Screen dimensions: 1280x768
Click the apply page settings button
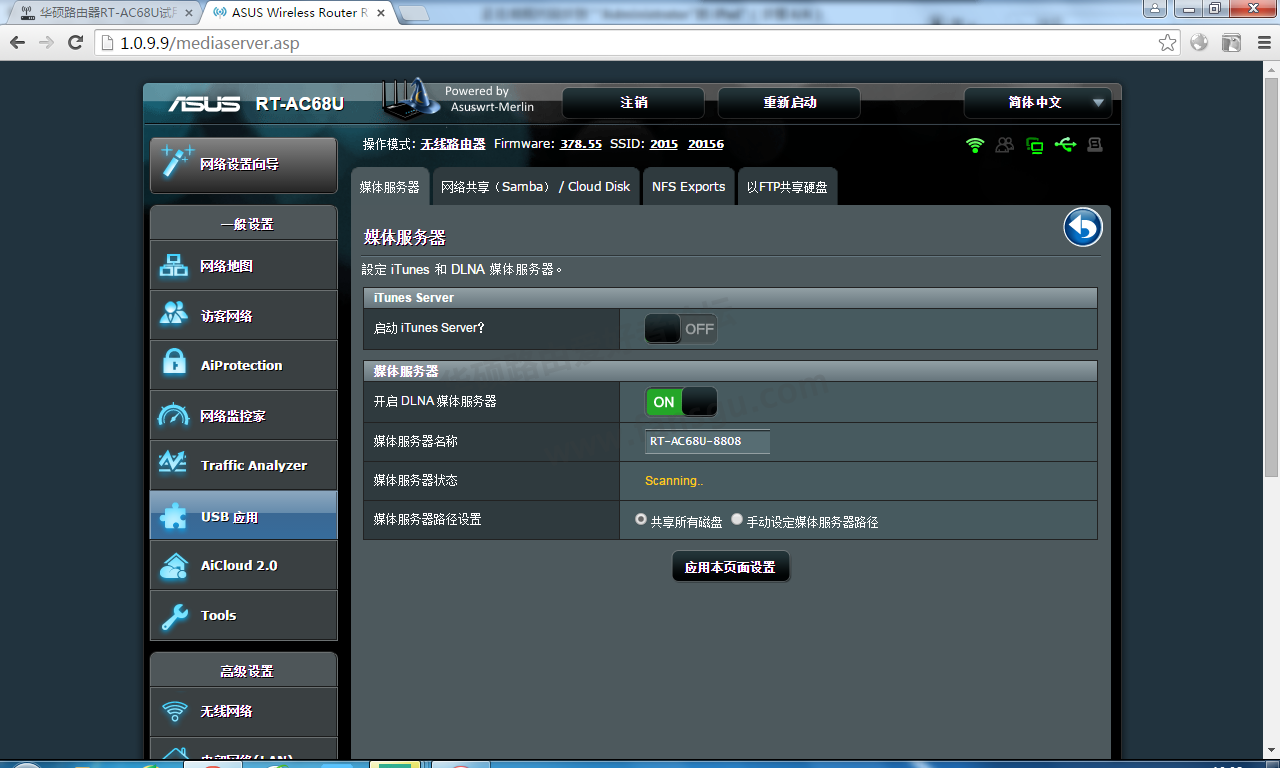click(730, 567)
